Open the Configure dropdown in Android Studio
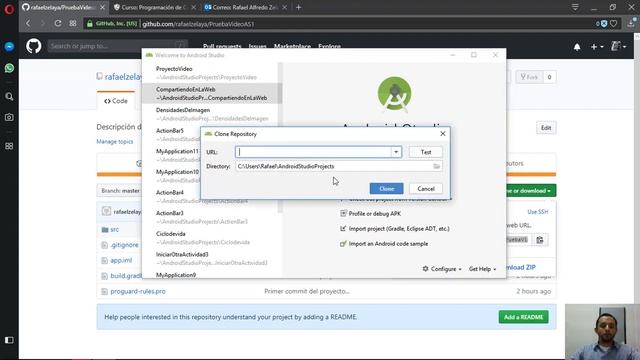Image resolution: width=640 pixels, height=360 pixels. point(442,269)
